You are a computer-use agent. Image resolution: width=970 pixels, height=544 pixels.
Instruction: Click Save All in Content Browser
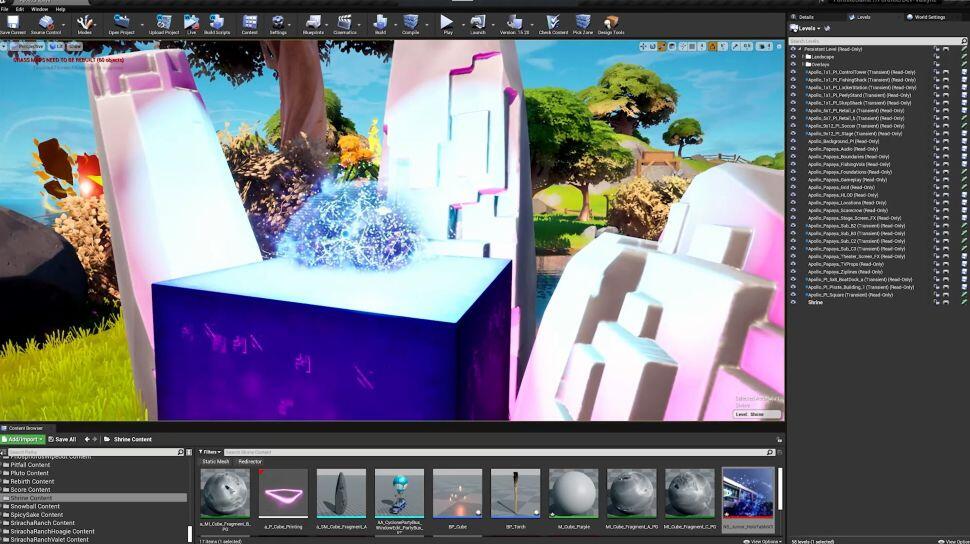pos(61,439)
